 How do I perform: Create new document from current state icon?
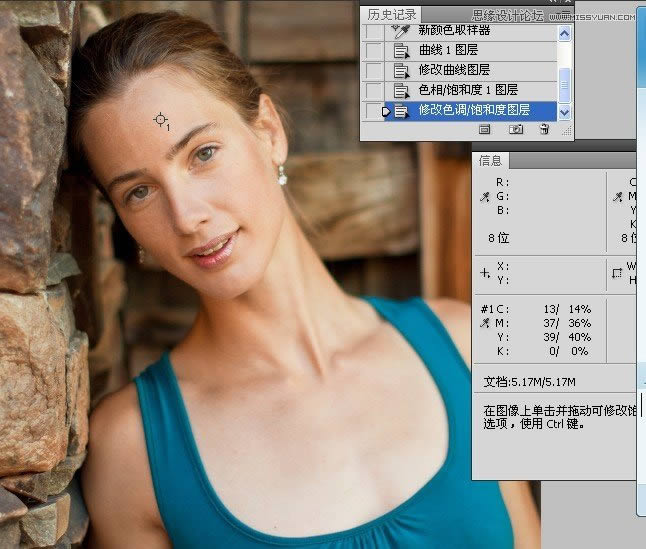tap(485, 129)
